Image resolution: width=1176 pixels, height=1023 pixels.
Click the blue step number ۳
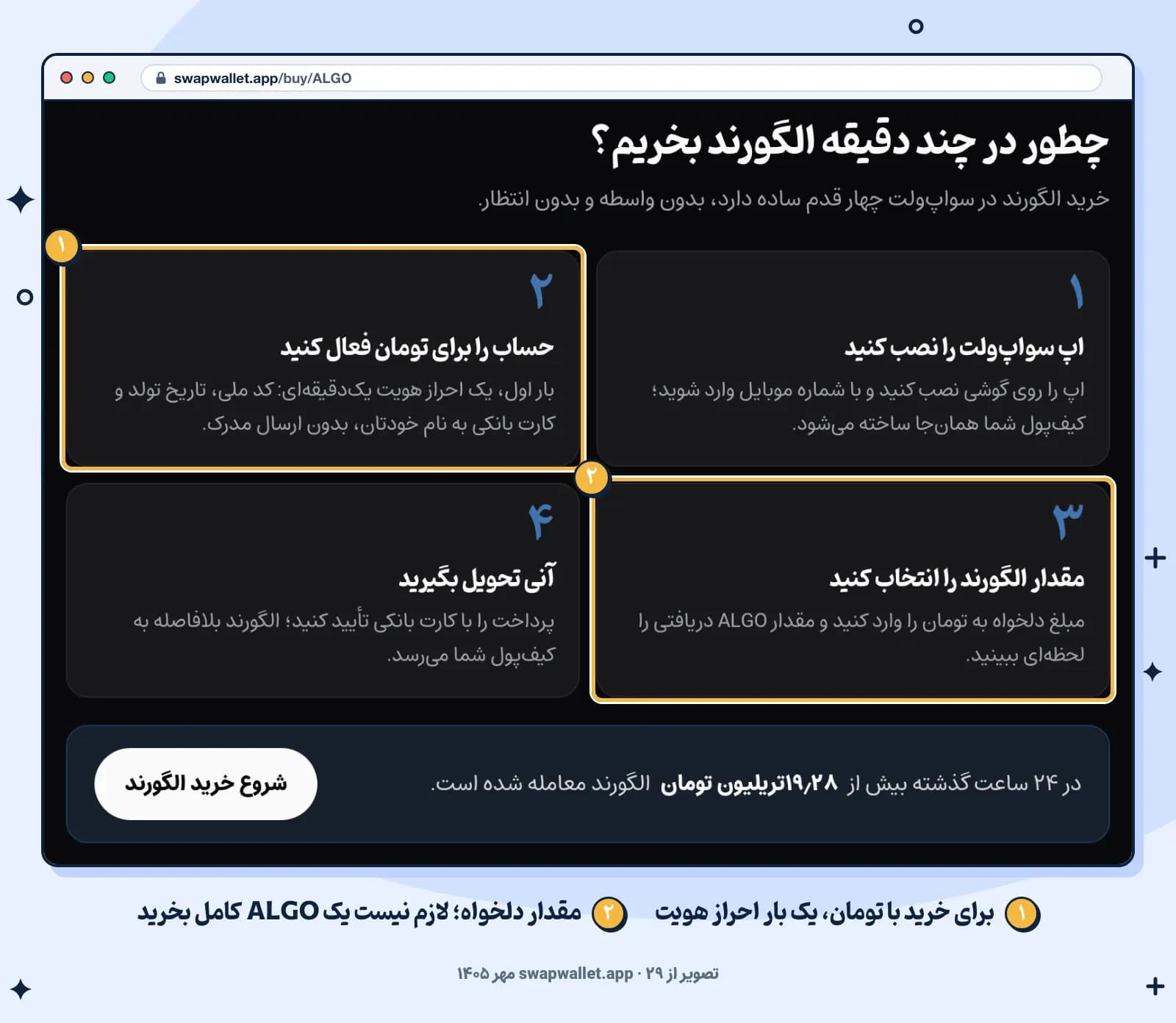(x=1068, y=521)
